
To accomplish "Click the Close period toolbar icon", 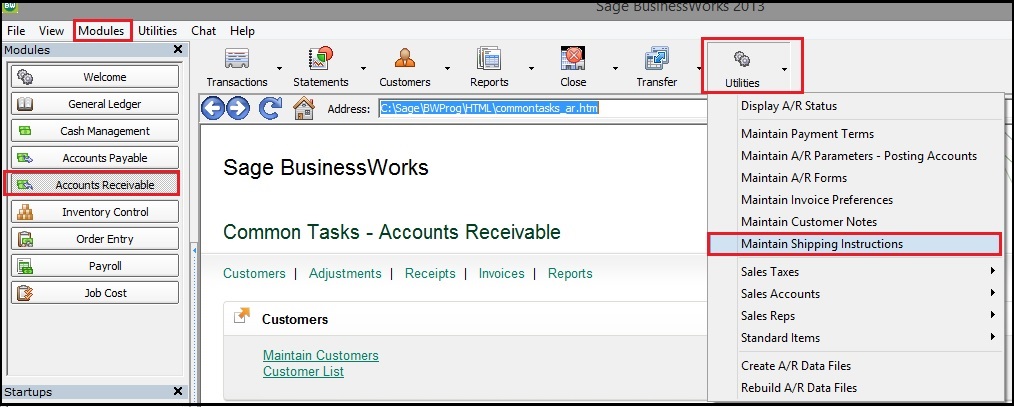I will coord(573,60).
